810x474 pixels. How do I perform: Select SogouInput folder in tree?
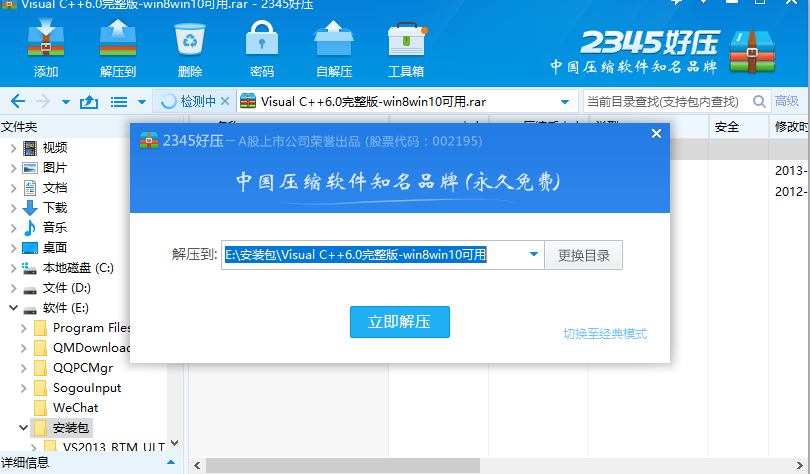tap(87, 388)
